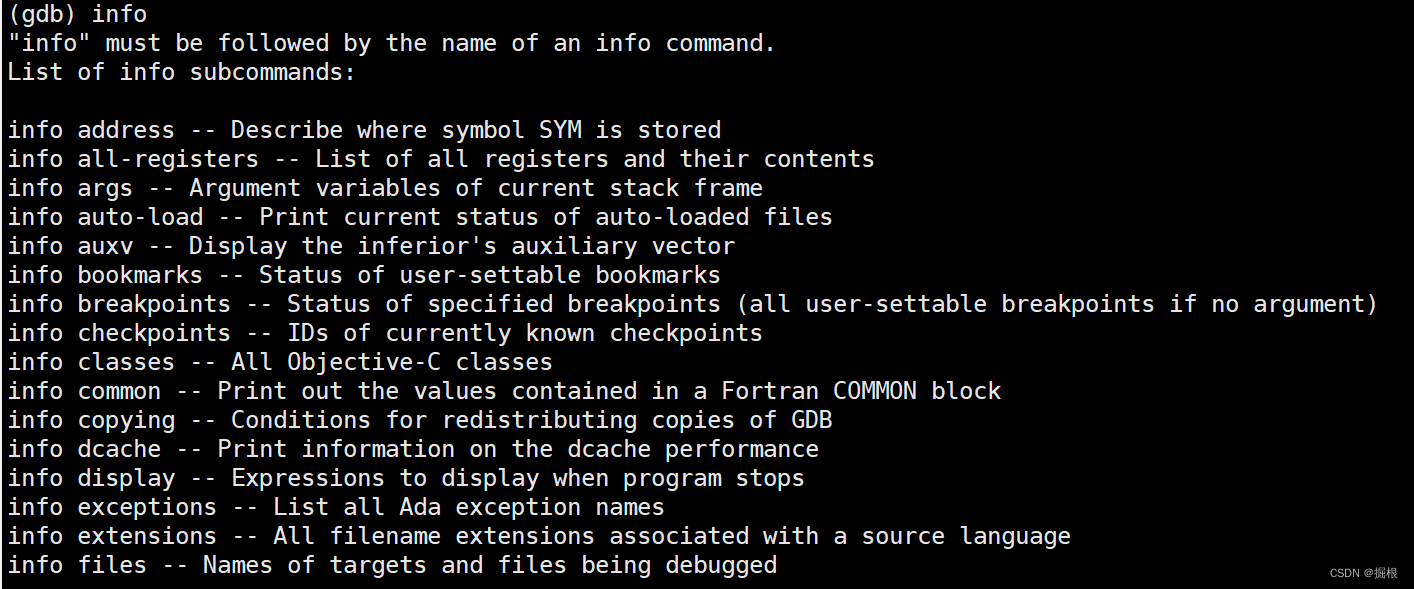Select the 'info all-registers' line

[441, 159]
